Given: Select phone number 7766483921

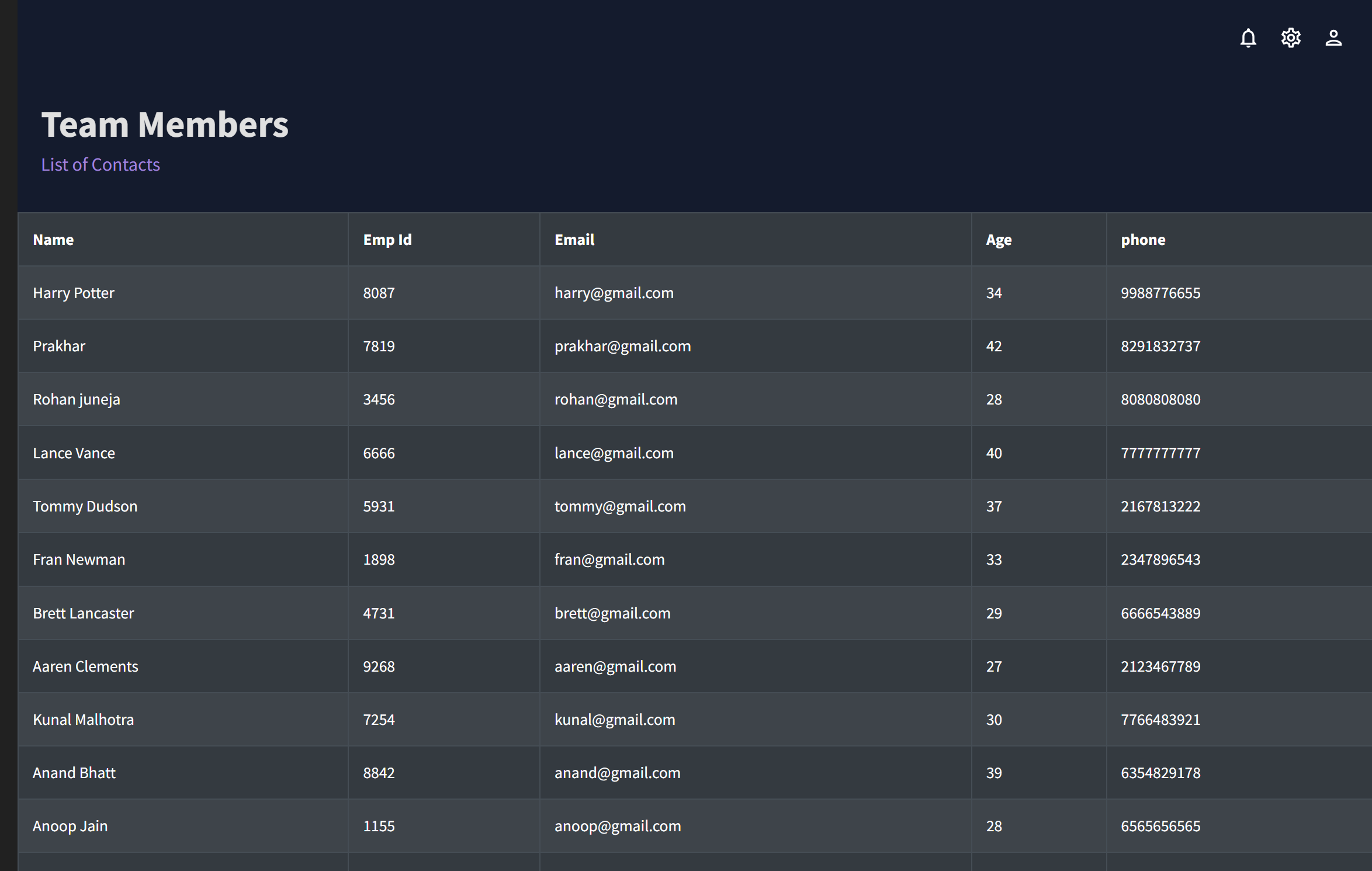Looking at the screenshot, I should [x=1160, y=720].
